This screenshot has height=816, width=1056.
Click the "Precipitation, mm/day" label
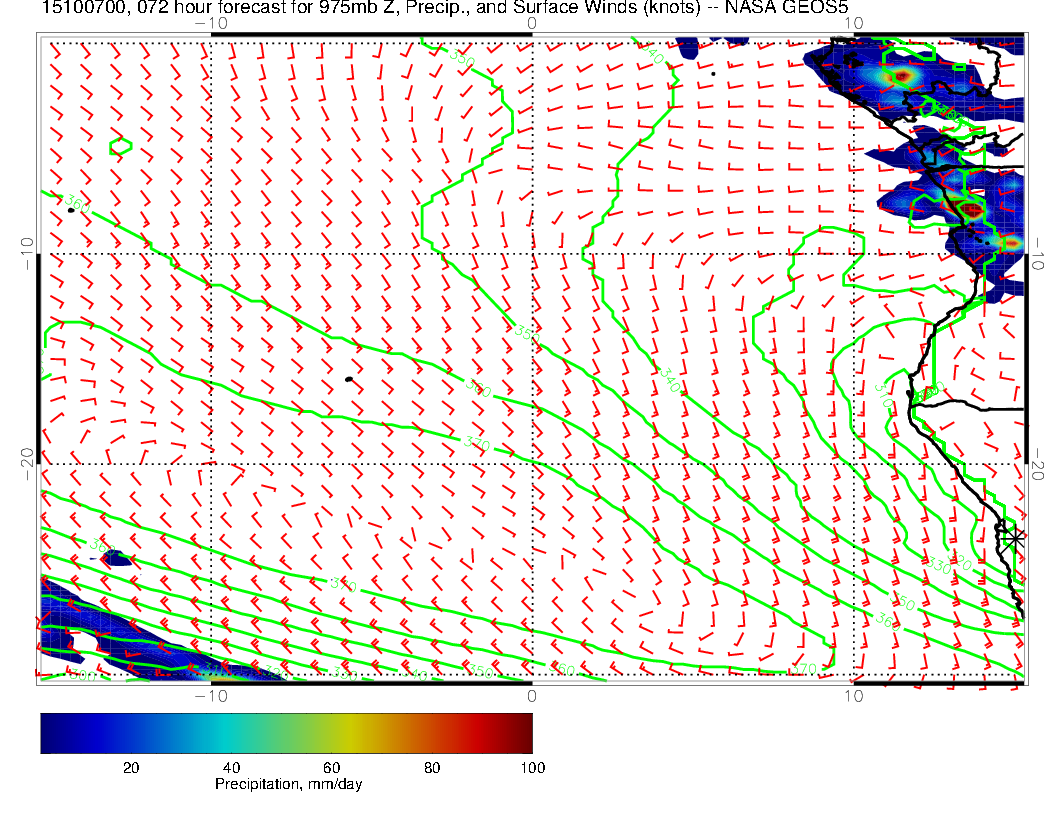[x=289, y=785]
